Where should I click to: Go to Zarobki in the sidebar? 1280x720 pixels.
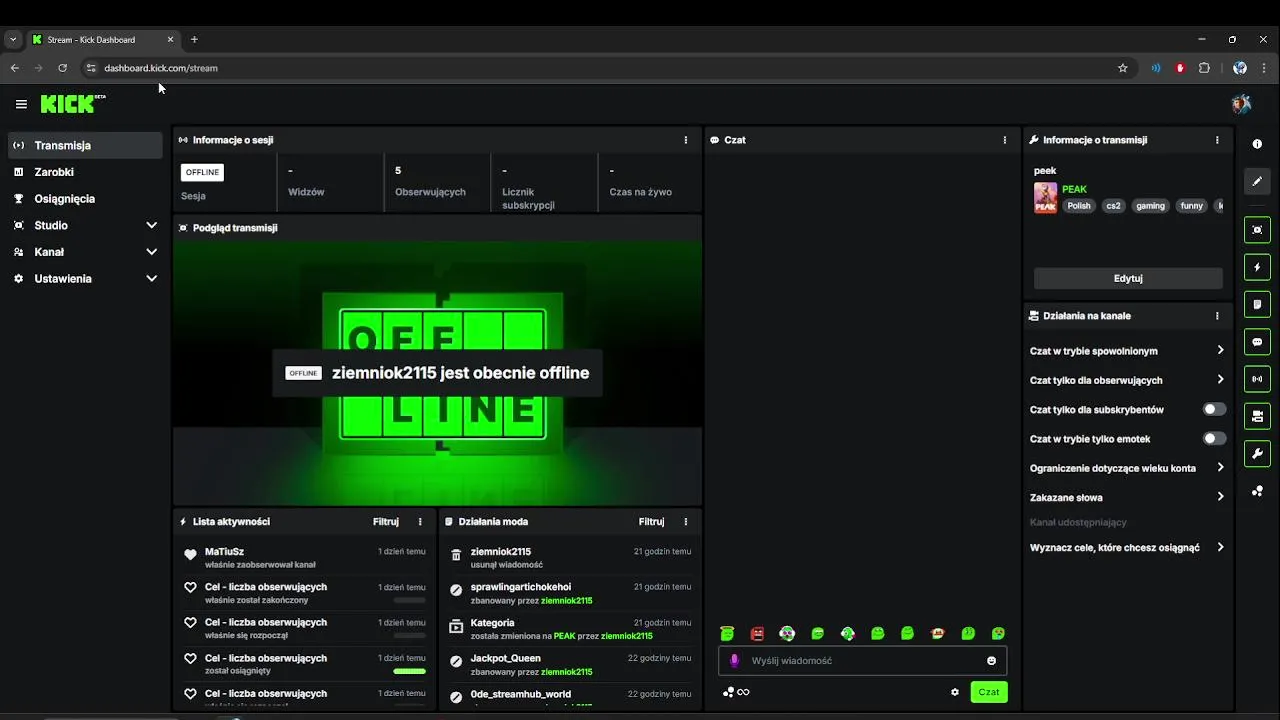(x=85, y=172)
